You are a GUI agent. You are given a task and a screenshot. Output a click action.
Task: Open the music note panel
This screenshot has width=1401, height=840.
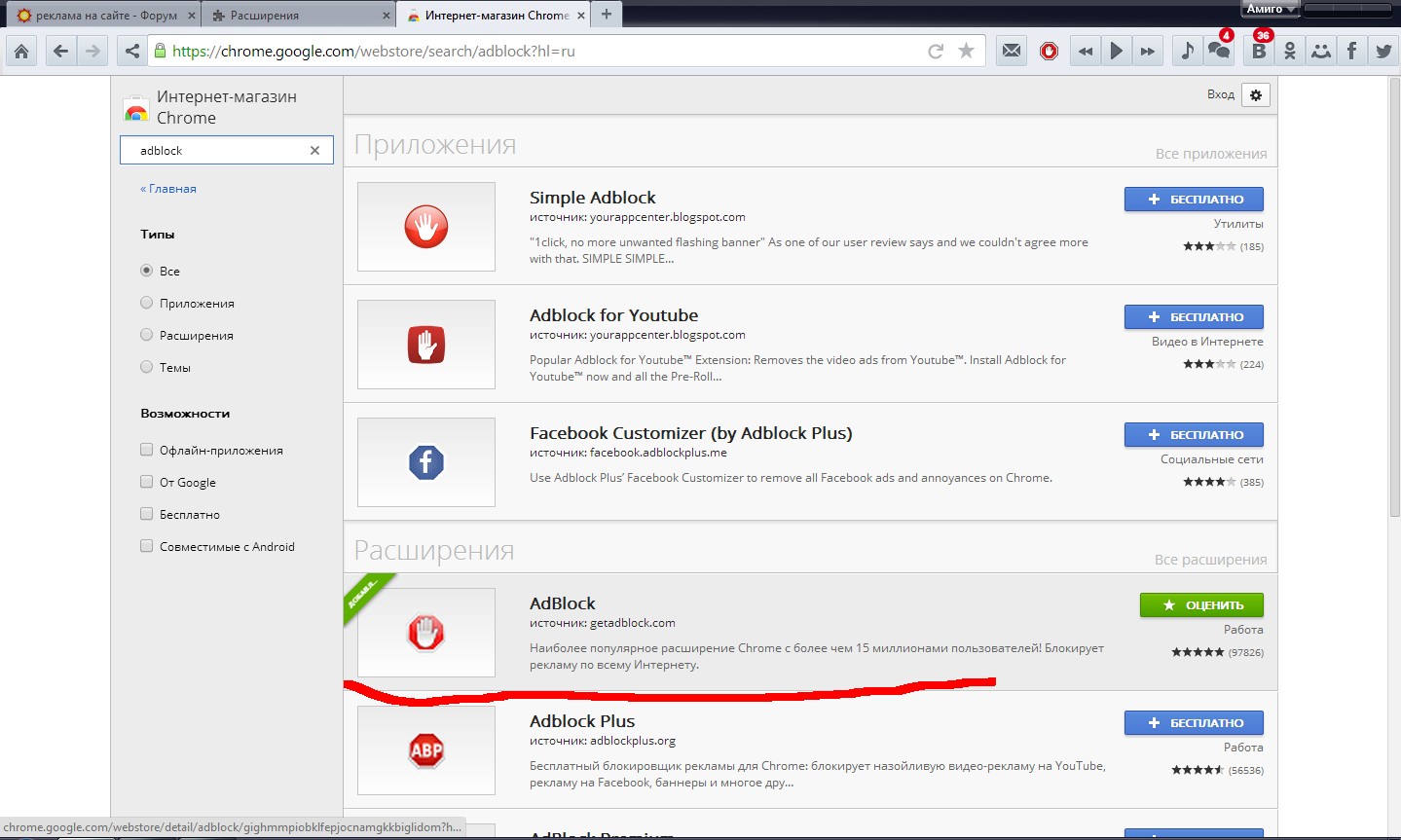[x=1187, y=51]
